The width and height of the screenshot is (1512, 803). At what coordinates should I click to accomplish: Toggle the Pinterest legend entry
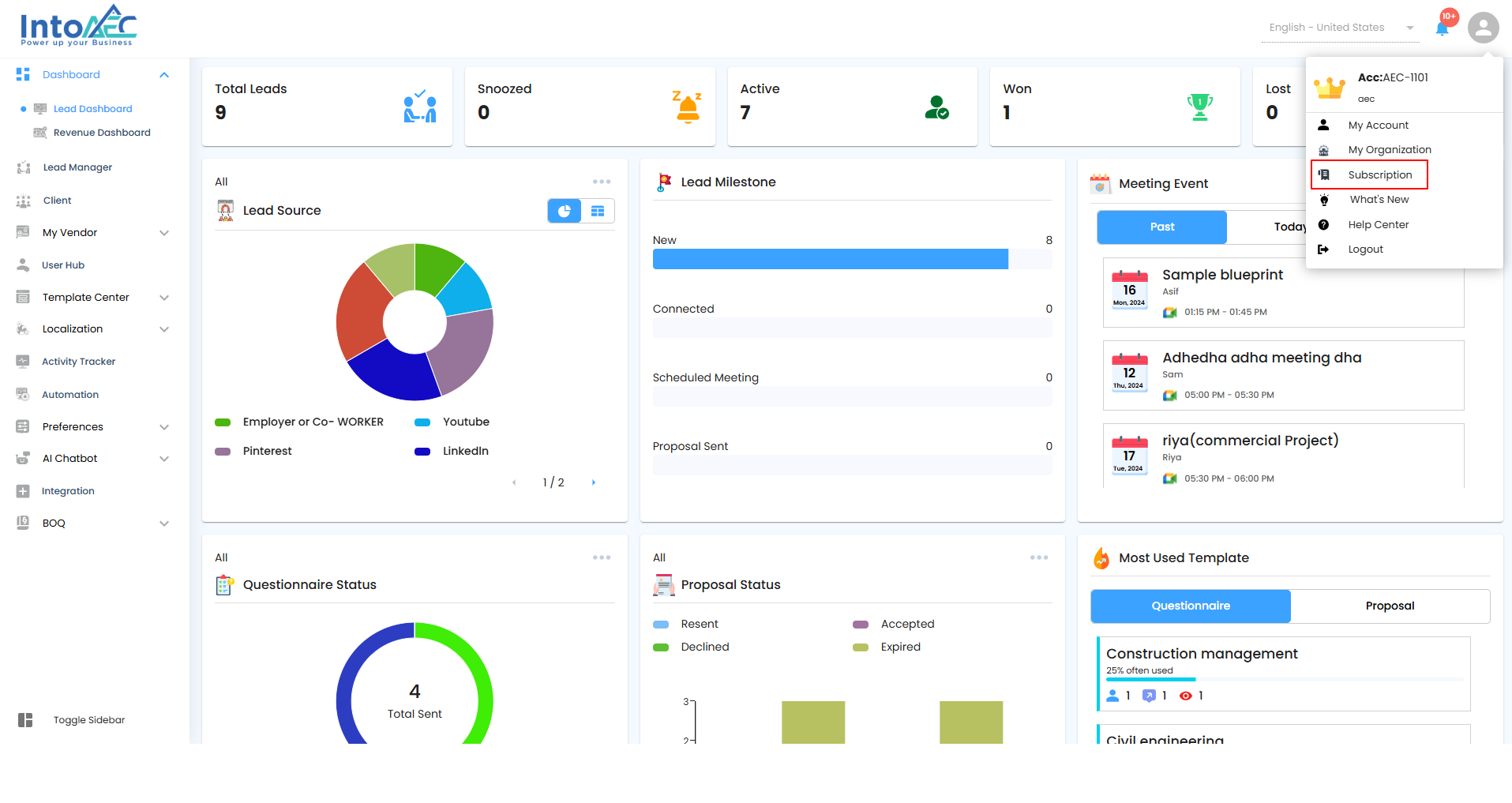(253, 452)
